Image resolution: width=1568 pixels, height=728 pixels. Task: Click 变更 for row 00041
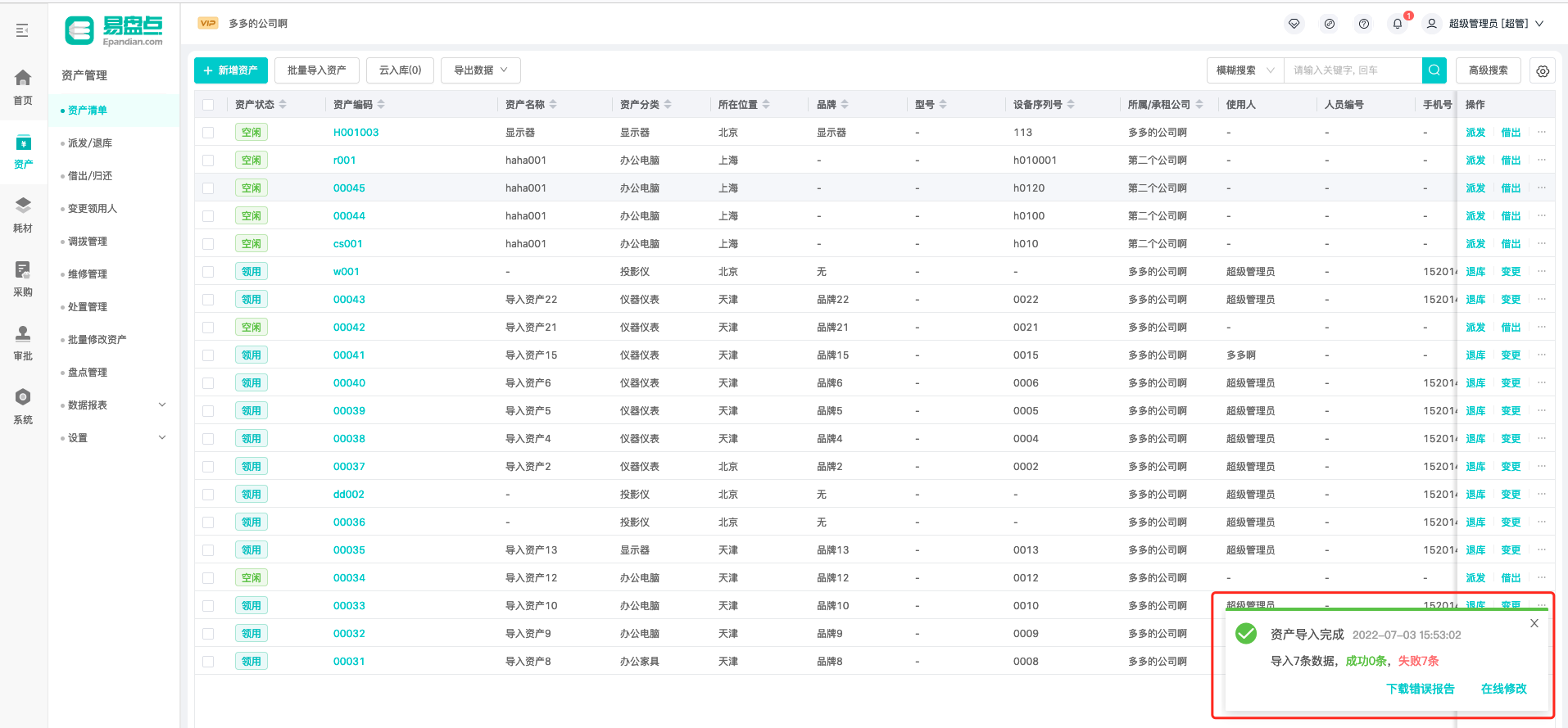click(x=1511, y=355)
